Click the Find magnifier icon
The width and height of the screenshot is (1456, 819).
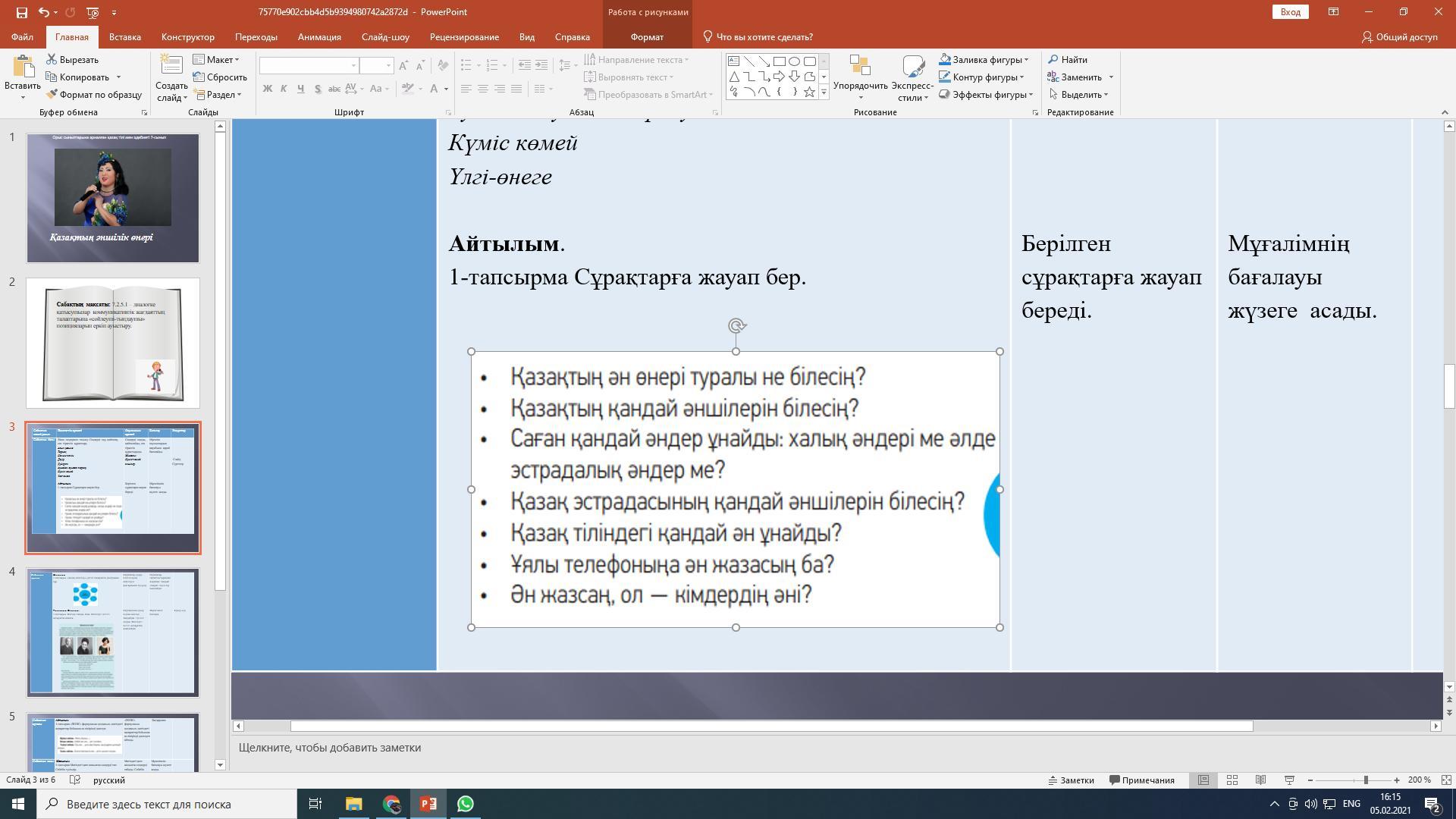click(1053, 60)
